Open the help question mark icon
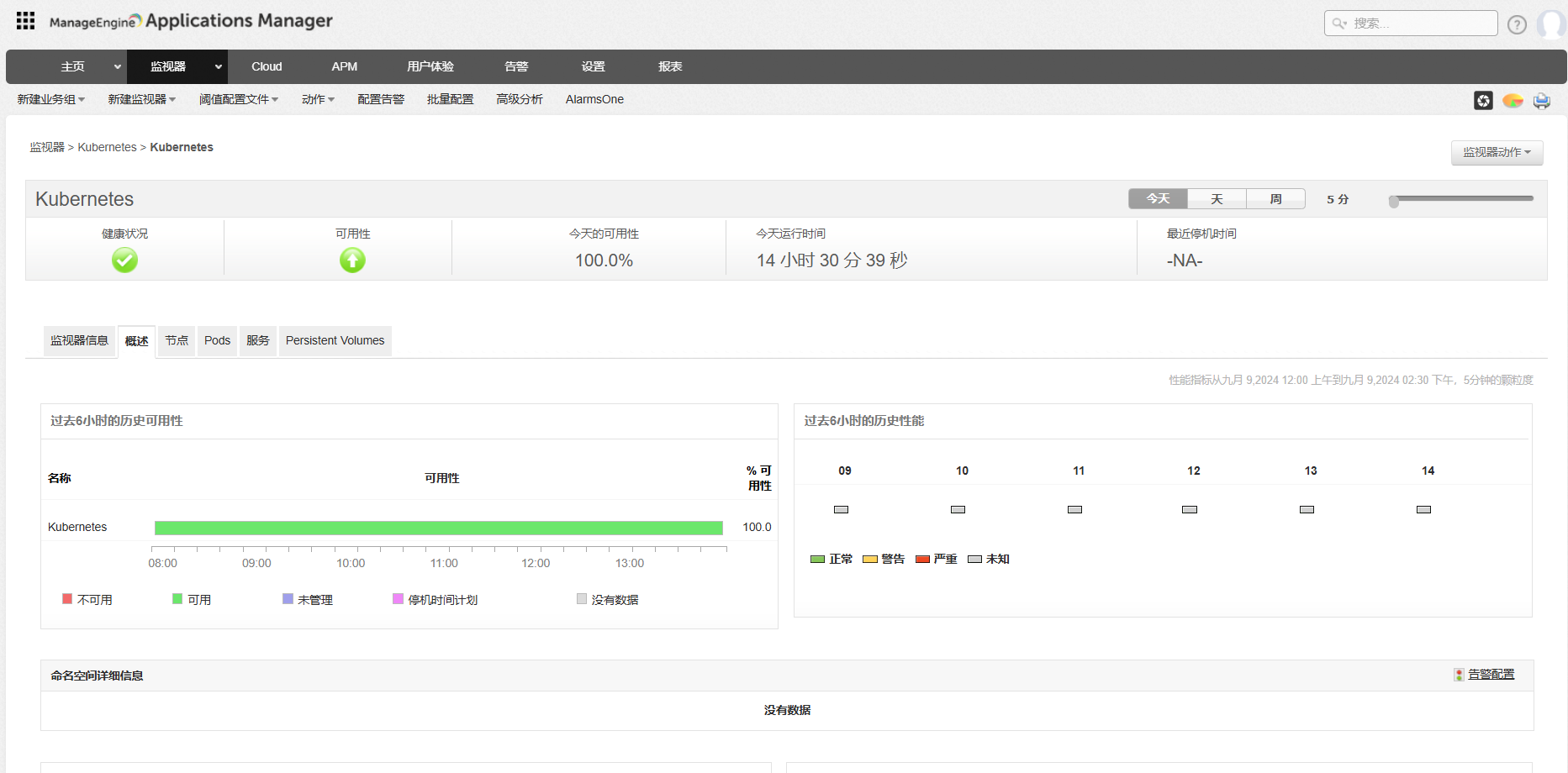1568x773 pixels. pos(1517,24)
